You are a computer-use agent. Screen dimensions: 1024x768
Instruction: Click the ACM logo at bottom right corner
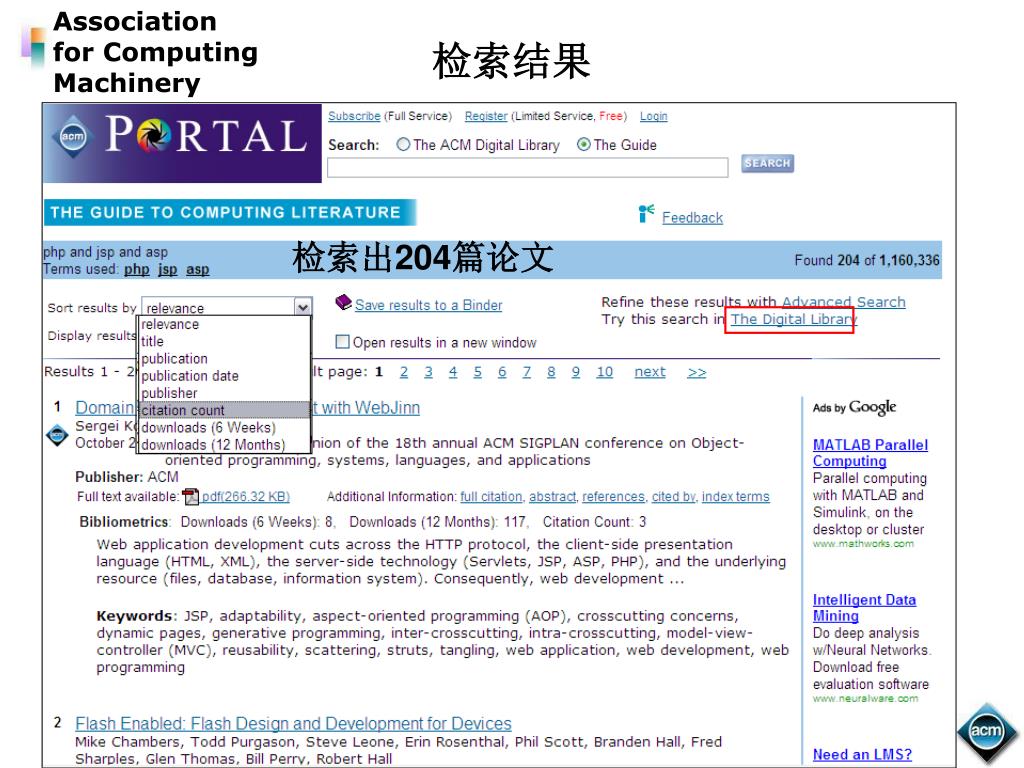pyautogui.click(x=987, y=732)
